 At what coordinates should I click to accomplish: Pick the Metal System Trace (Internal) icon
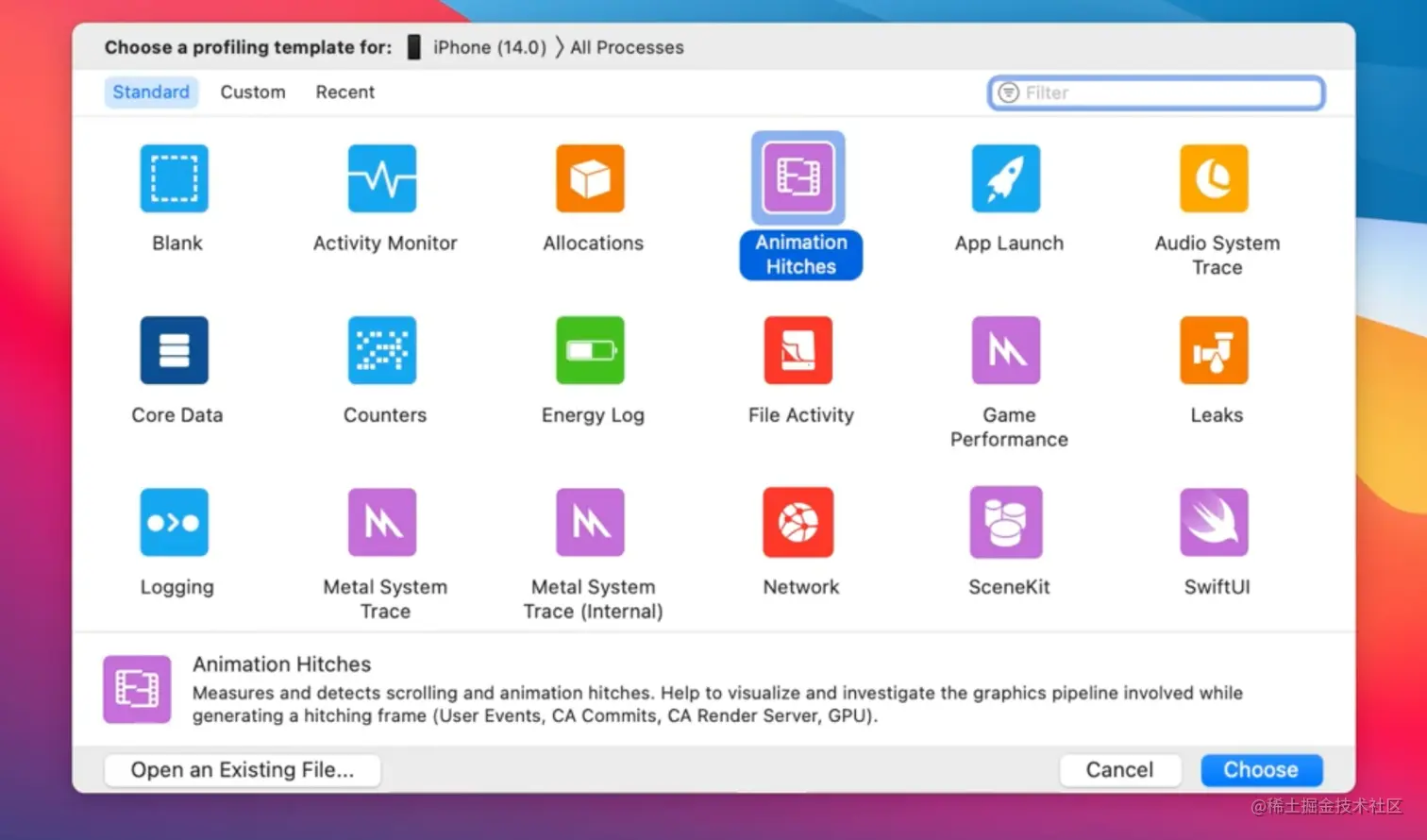(590, 522)
